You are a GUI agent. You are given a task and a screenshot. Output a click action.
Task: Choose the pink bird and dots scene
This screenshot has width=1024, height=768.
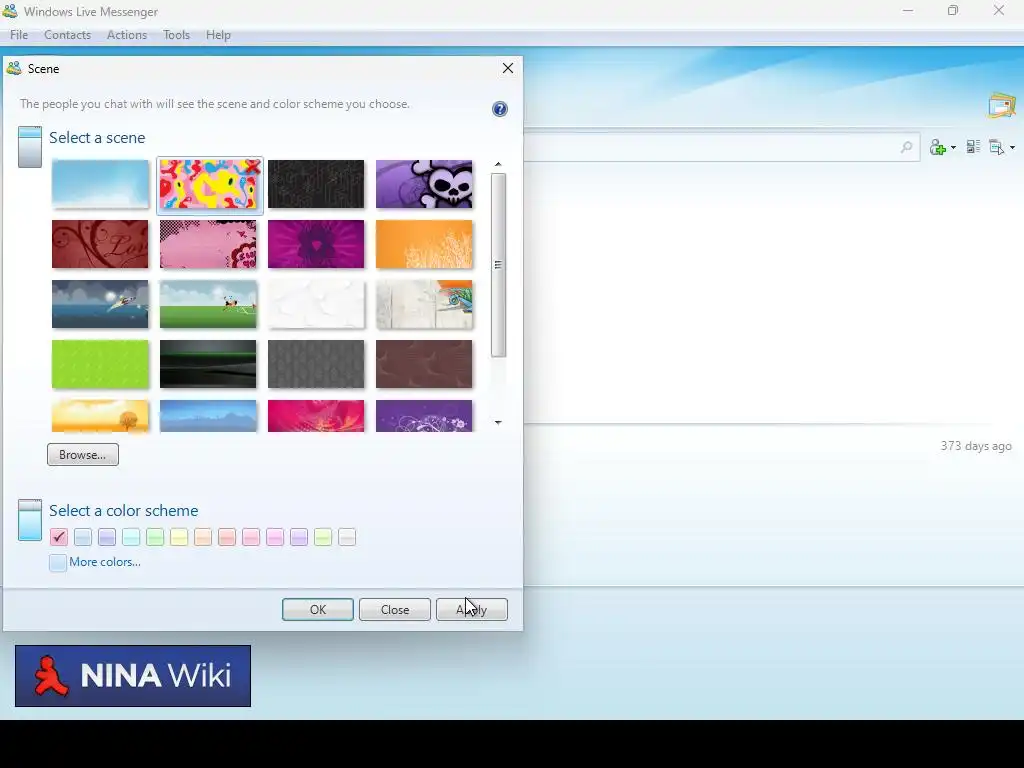point(208,244)
